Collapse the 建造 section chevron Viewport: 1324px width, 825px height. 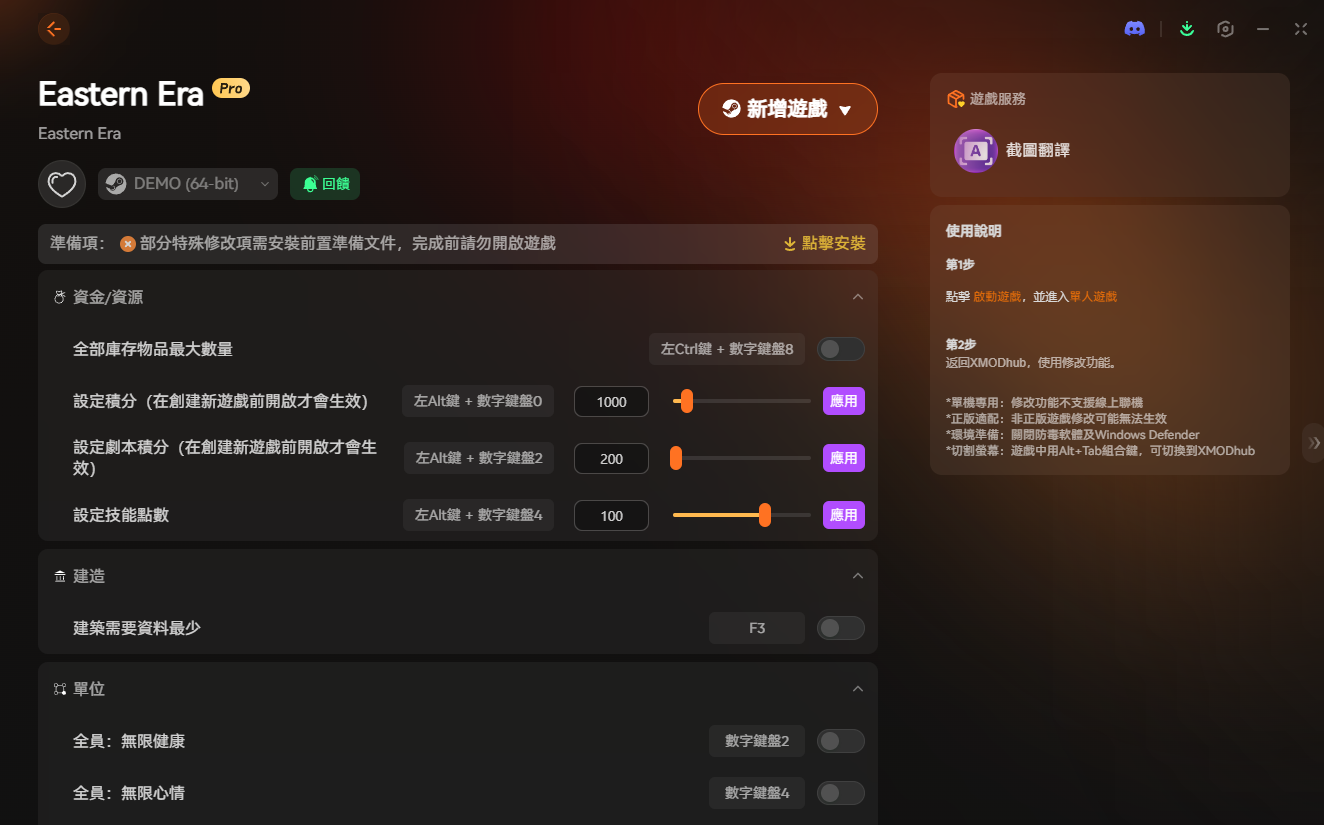857,576
